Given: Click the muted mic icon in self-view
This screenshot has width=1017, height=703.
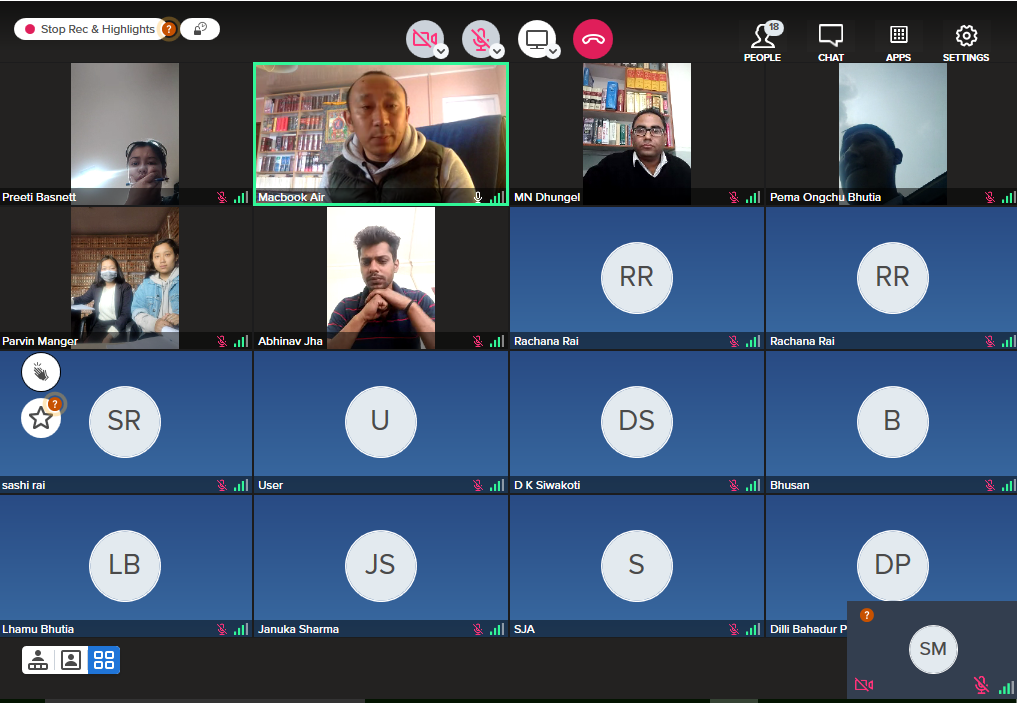Looking at the screenshot, I should 981,684.
